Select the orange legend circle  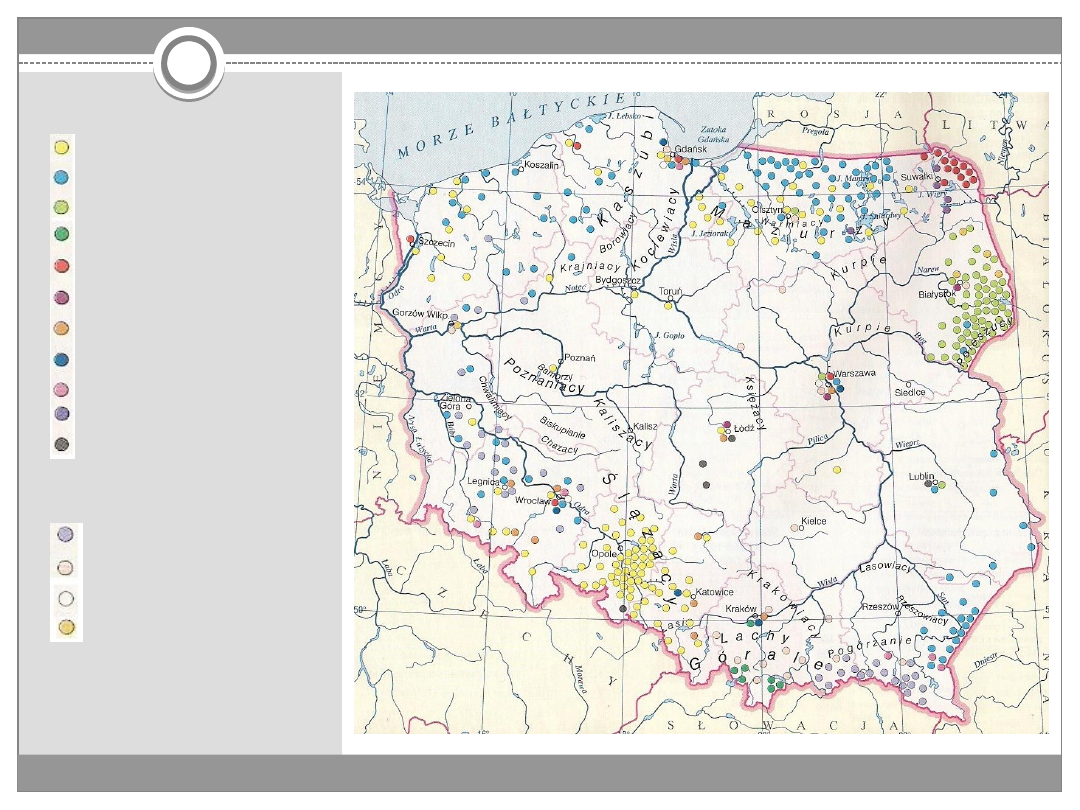(62, 327)
